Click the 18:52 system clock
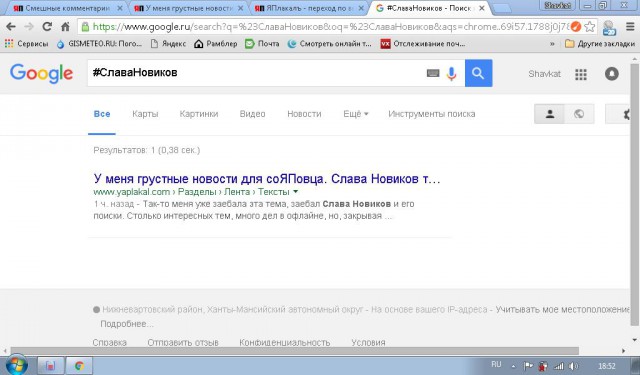 click(x=607, y=366)
